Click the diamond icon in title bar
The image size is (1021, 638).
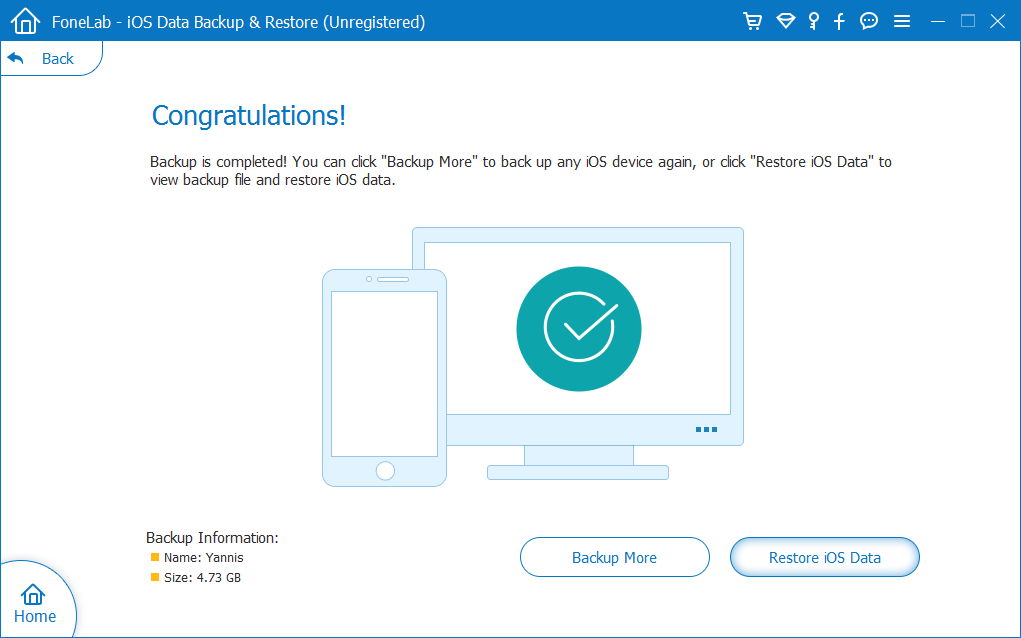pyautogui.click(x=785, y=21)
